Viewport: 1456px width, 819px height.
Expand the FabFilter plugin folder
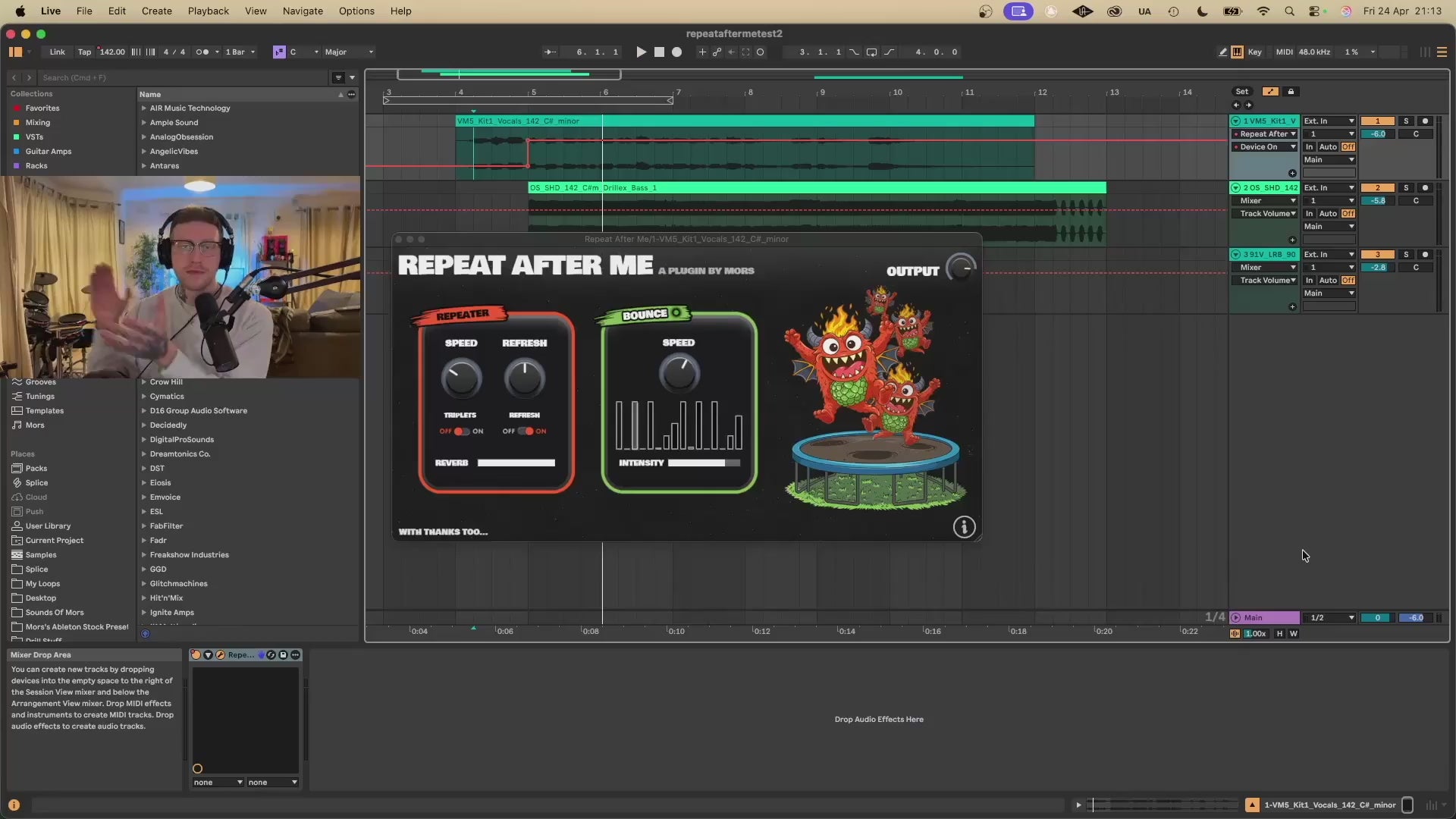[144, 526]
